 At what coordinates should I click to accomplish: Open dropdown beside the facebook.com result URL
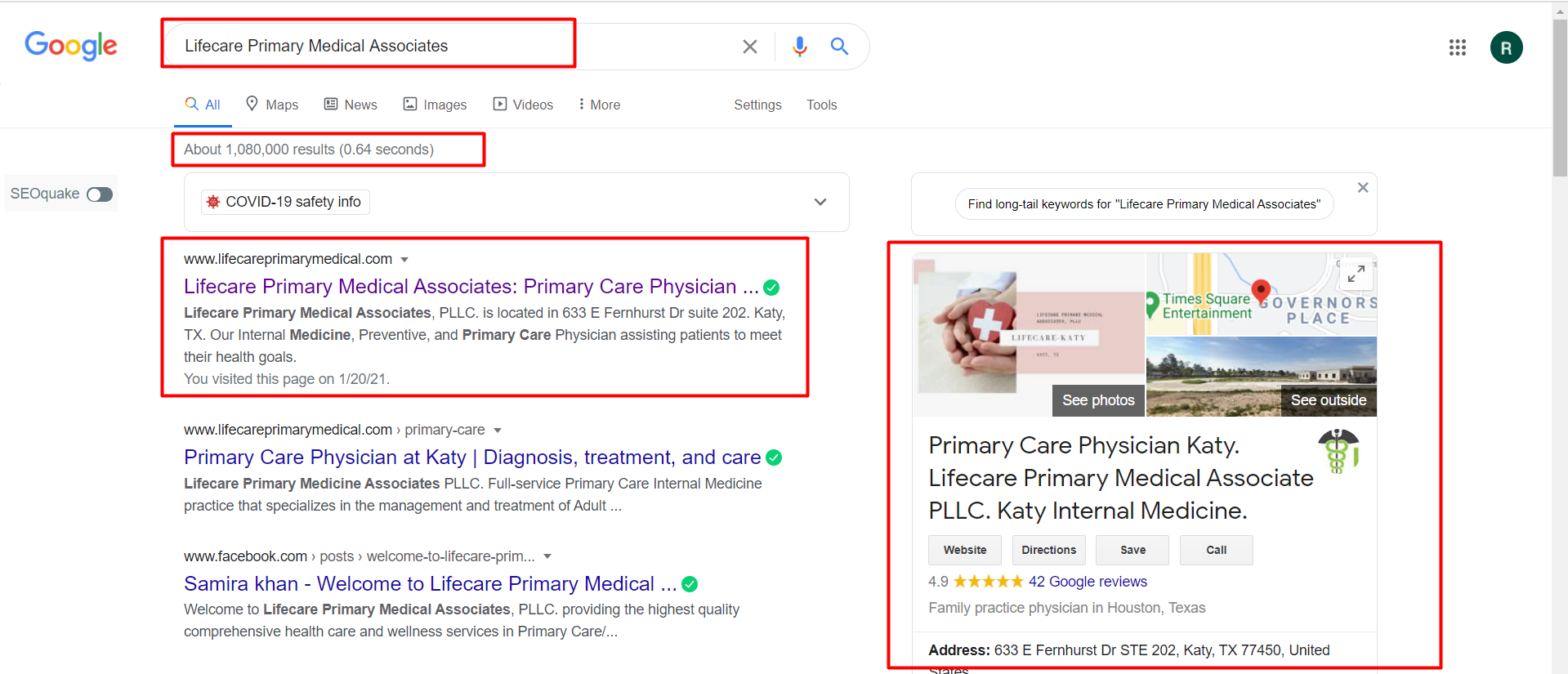547,556
